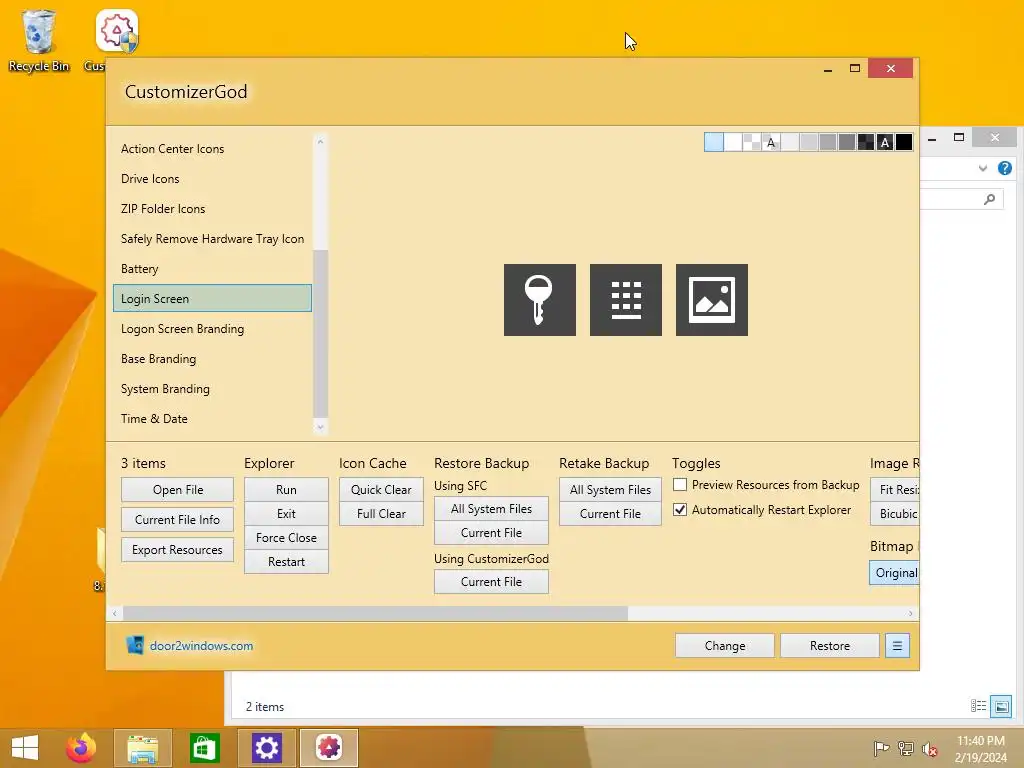Uncheck Automatically Restart Explorer
The image size is (1024, 768).
coord(680,509)
